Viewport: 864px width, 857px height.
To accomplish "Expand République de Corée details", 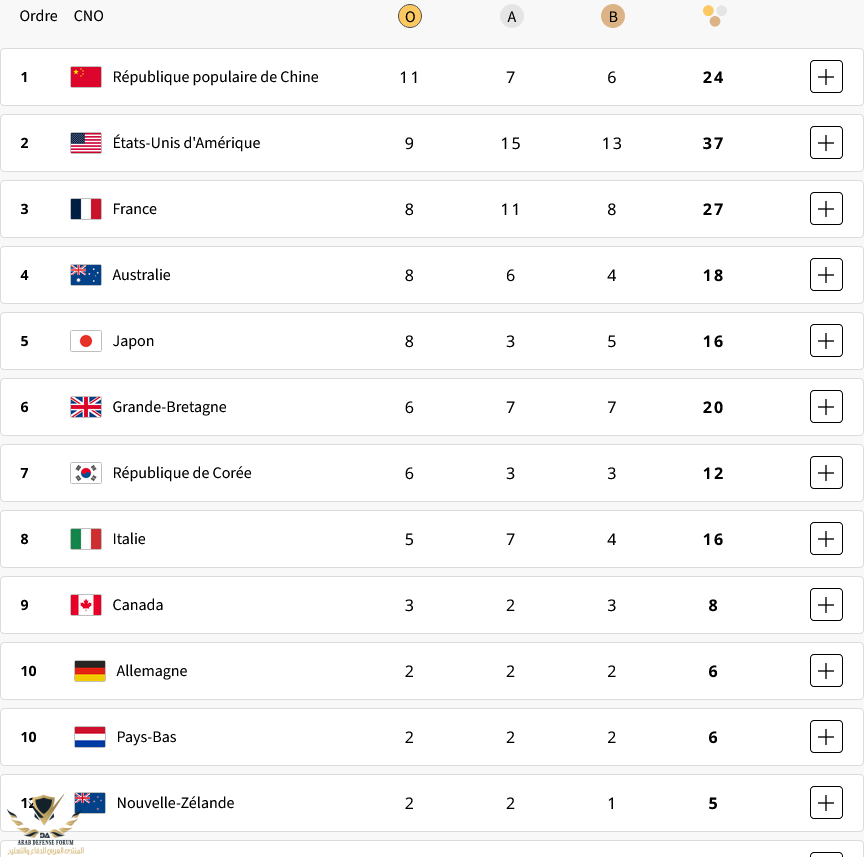I will pyautogui.click(x=825, y=473).
